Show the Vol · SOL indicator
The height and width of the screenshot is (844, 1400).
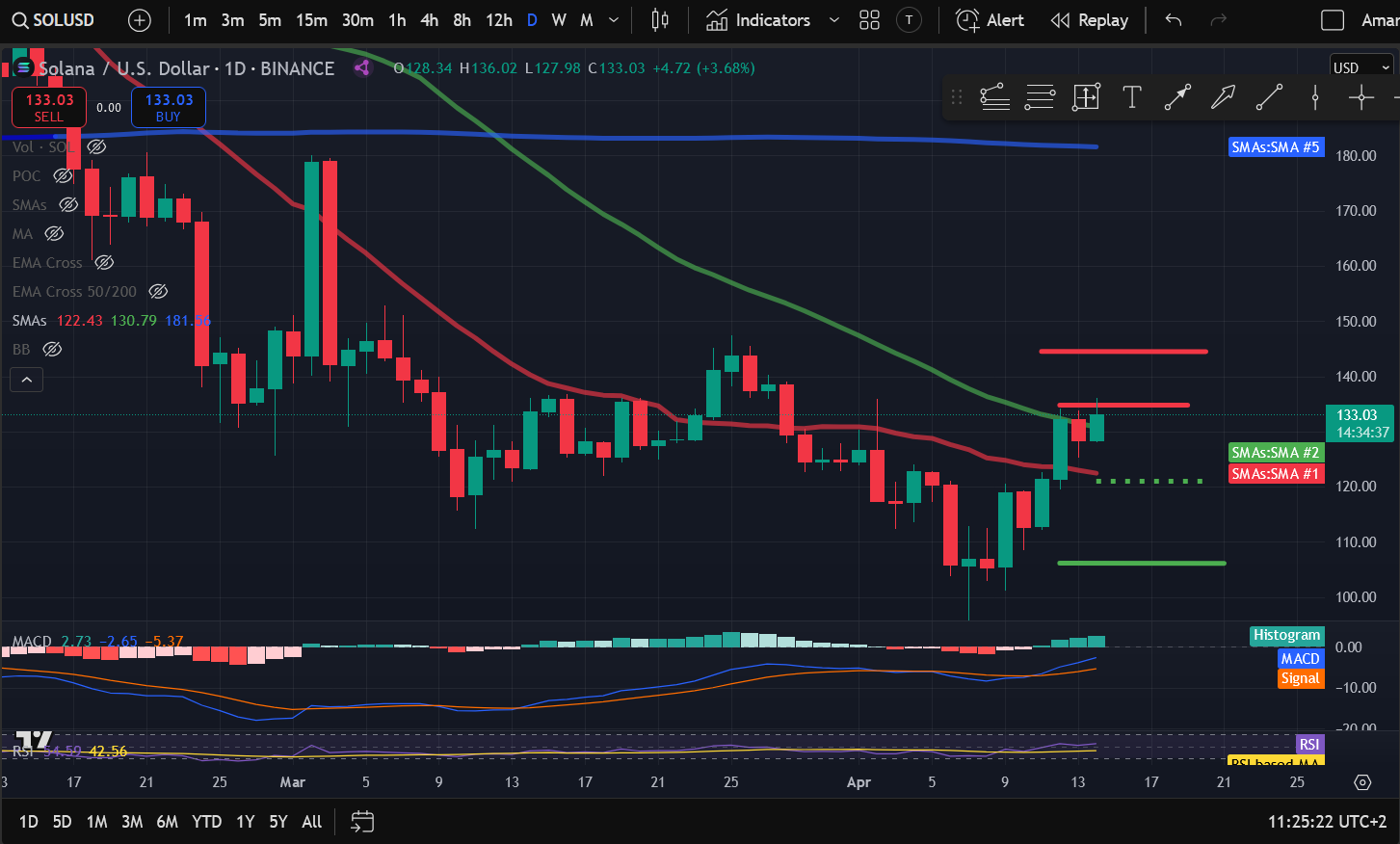tap(96, 146)
